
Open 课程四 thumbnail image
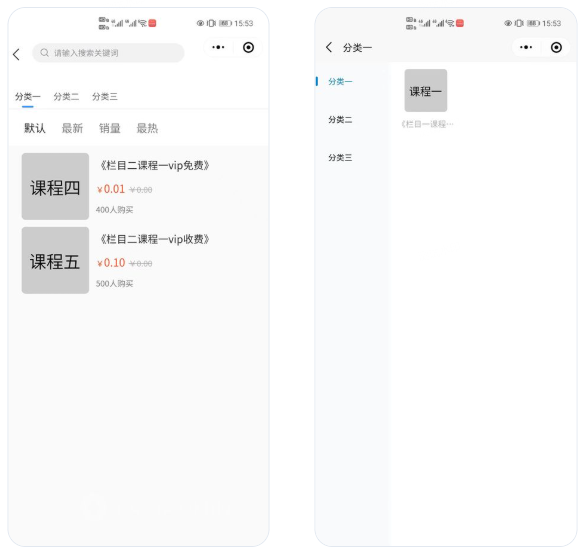55,186
